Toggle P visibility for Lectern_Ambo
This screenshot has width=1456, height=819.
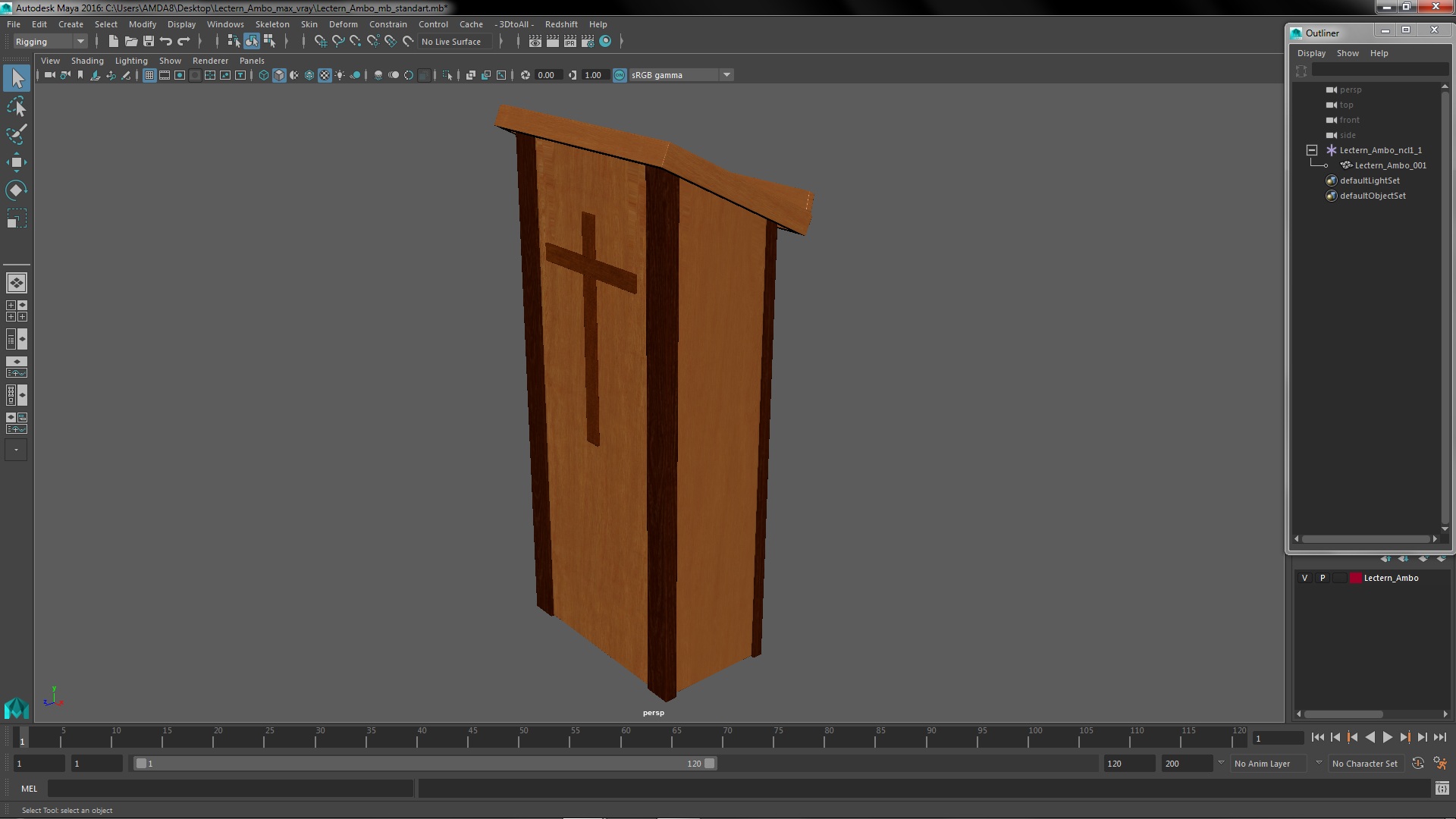[x=1323, y=577]
